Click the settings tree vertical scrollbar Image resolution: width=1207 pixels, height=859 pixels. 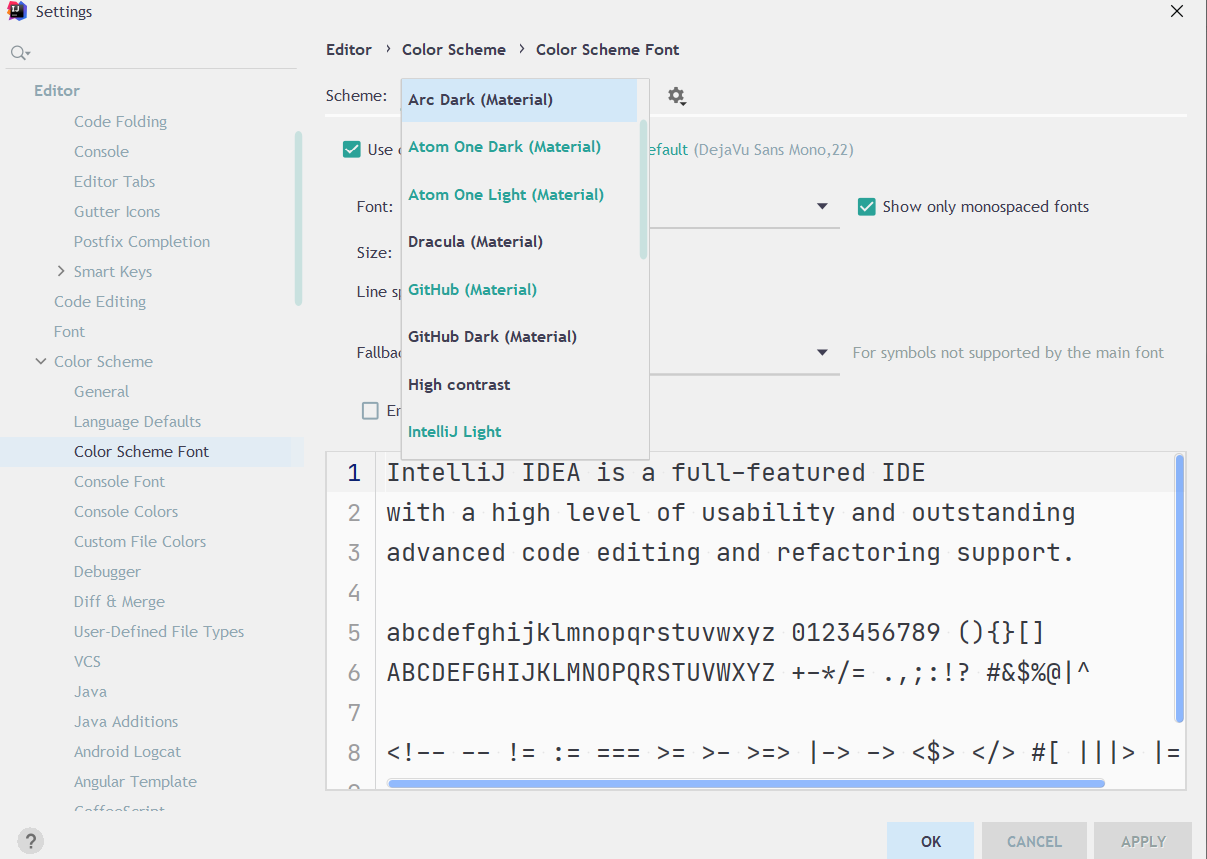298,218
